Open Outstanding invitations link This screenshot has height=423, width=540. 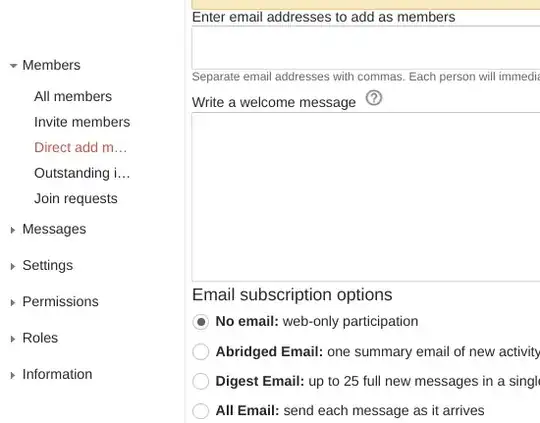pyautogui.click(x=82, y=173)
